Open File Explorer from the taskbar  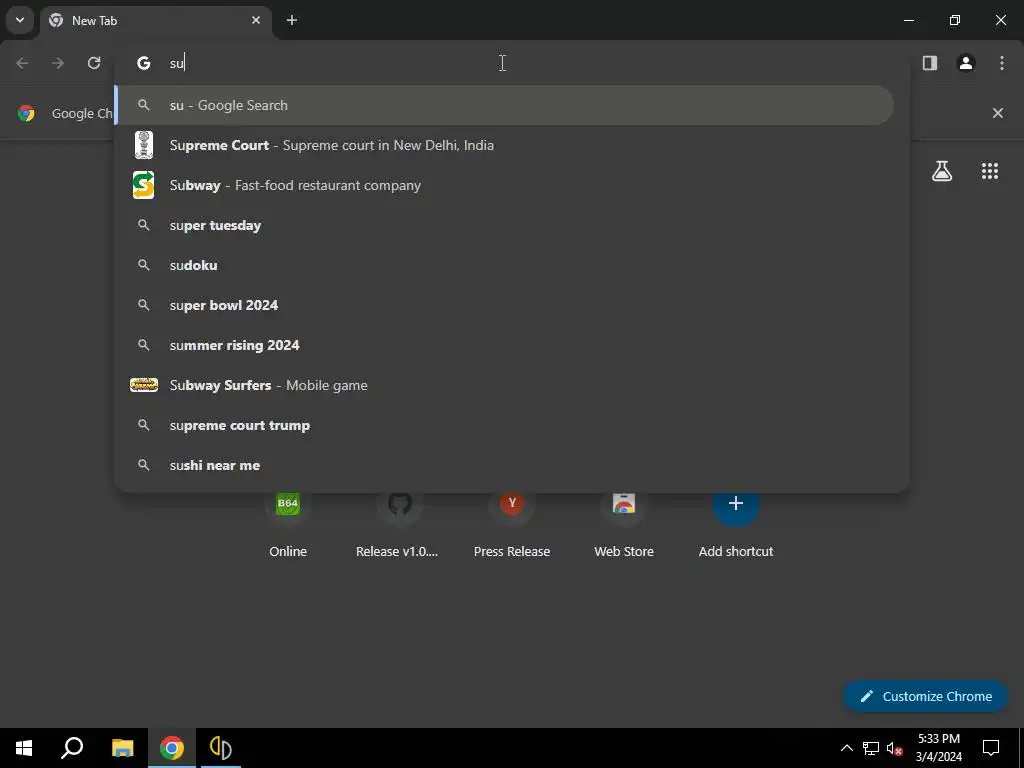pos(122,748)
